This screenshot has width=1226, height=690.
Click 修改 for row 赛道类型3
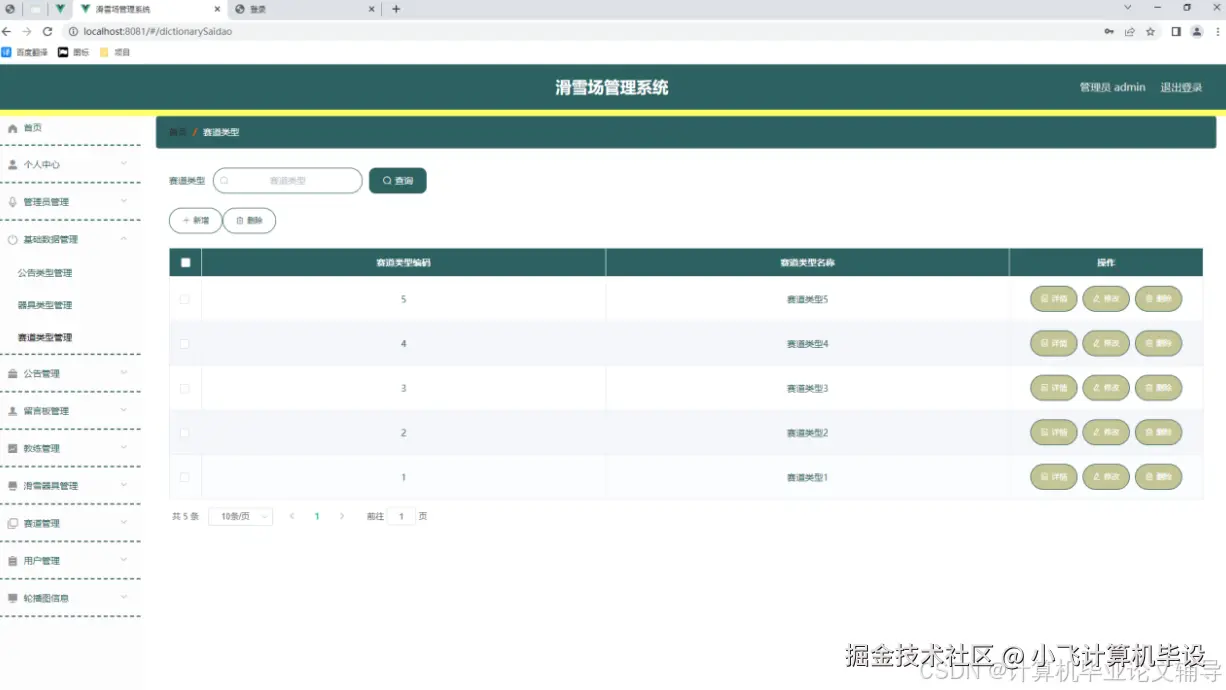coord(1106,388)
